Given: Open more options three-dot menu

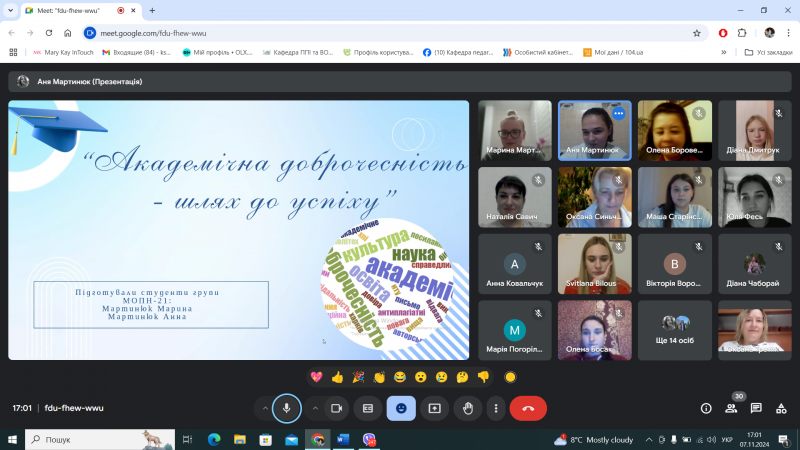Looking at the screenshot, I should pos(495,408).
